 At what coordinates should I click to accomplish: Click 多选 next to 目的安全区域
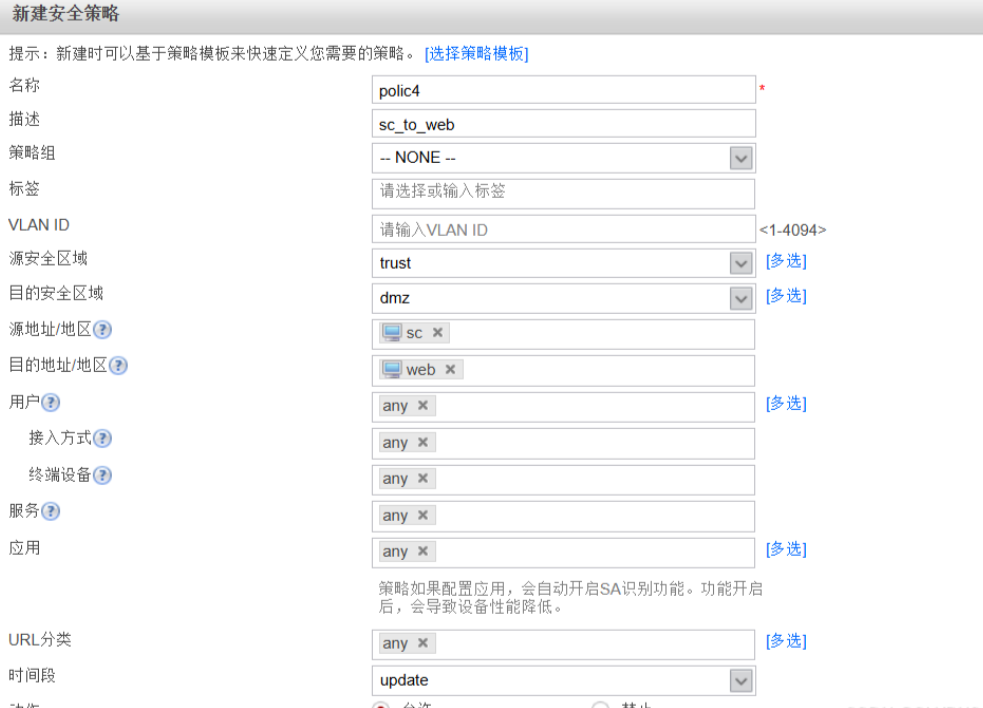coord(786,296)
